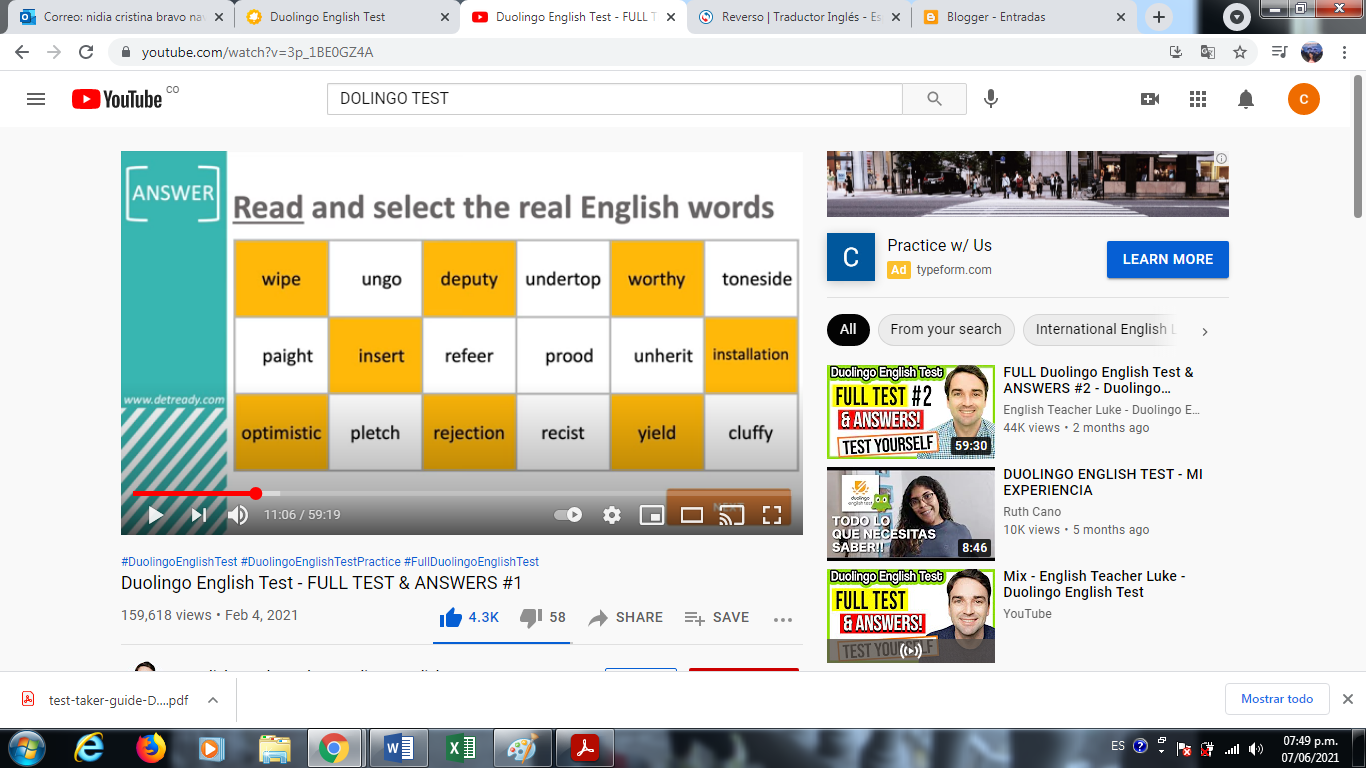The height and width of the screenshot is (768, 1366).
Task: Go to the YouTube home logo
Action: pos(117,99)
